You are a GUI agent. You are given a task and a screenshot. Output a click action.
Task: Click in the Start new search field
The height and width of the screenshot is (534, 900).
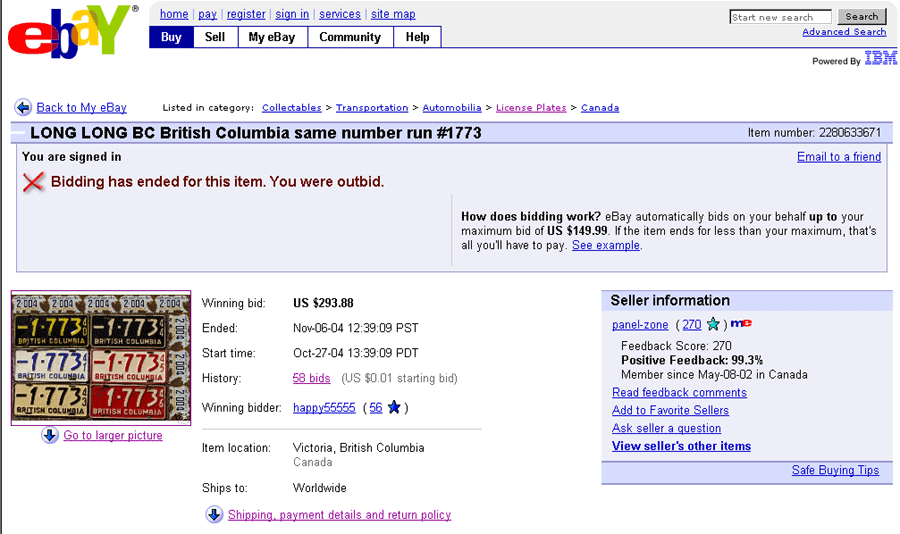[781, 17]
